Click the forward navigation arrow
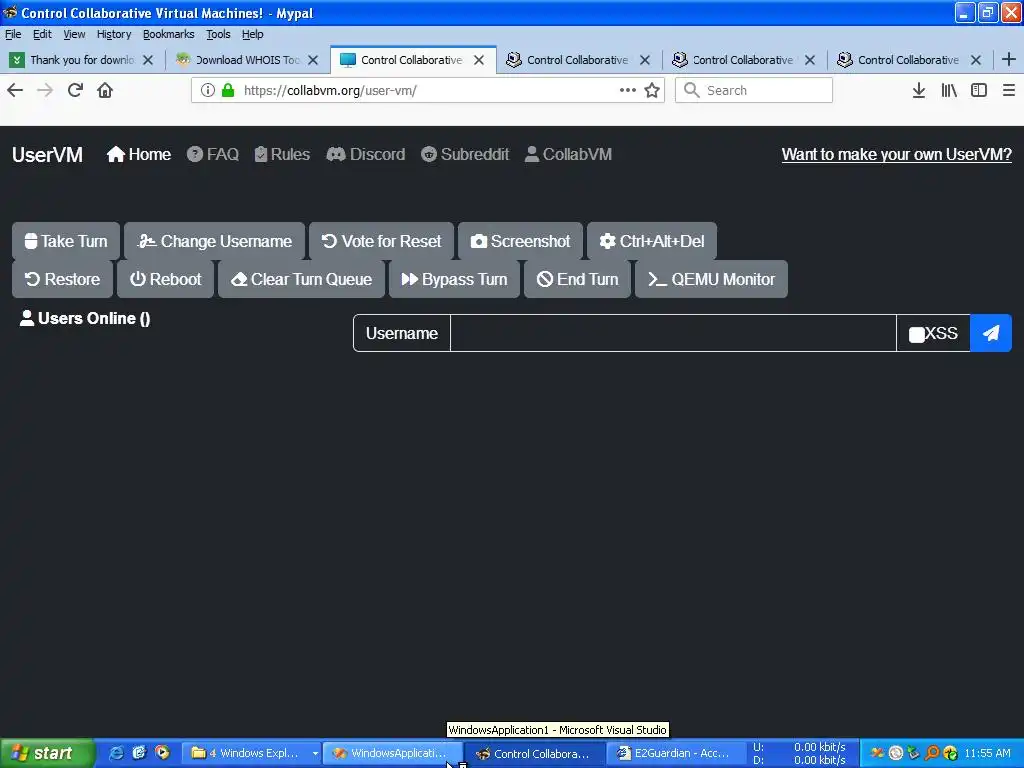The width and height of the screenshot is (1024, 768). click(45, 90)
